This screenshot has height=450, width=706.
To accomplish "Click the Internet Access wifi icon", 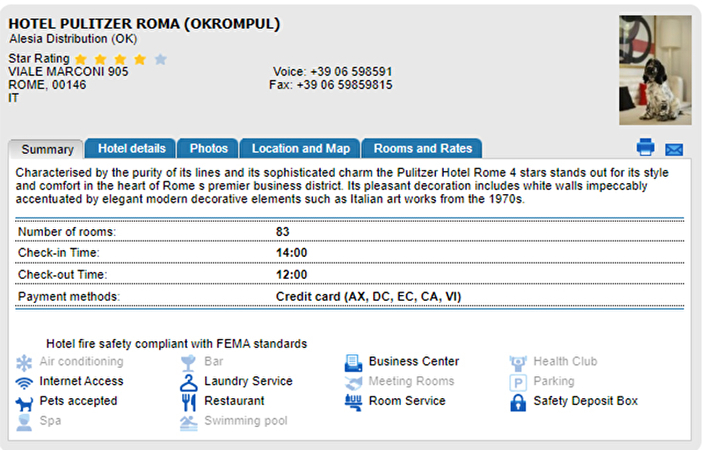I will 24,382.
